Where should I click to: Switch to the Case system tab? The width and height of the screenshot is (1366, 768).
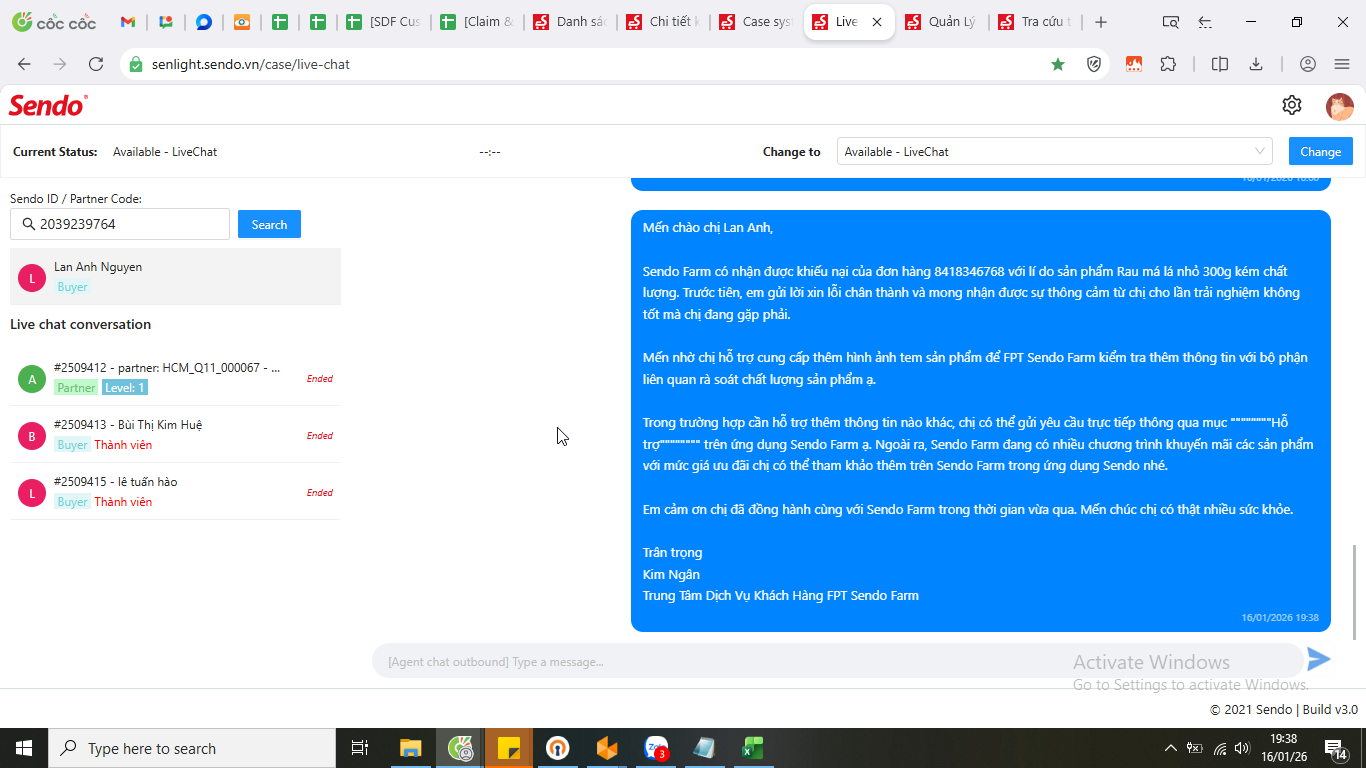tap(757, 22)
